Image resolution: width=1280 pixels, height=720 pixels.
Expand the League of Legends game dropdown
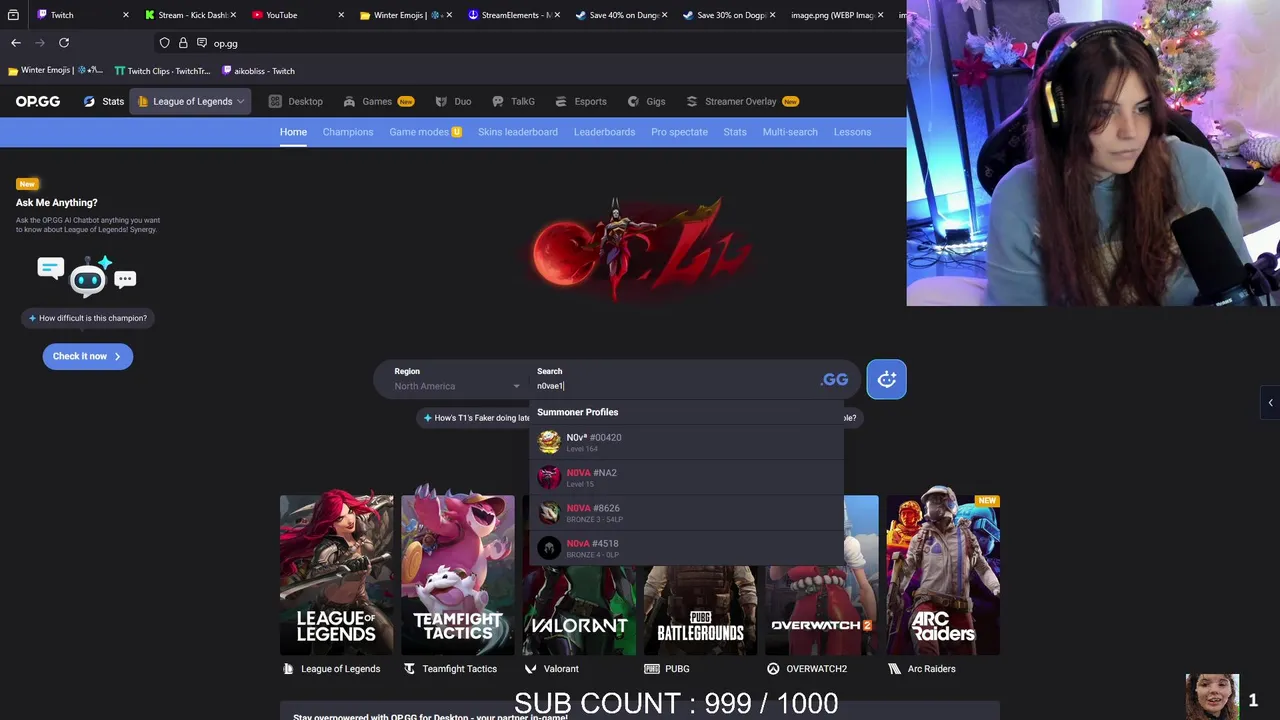[190, 101]
